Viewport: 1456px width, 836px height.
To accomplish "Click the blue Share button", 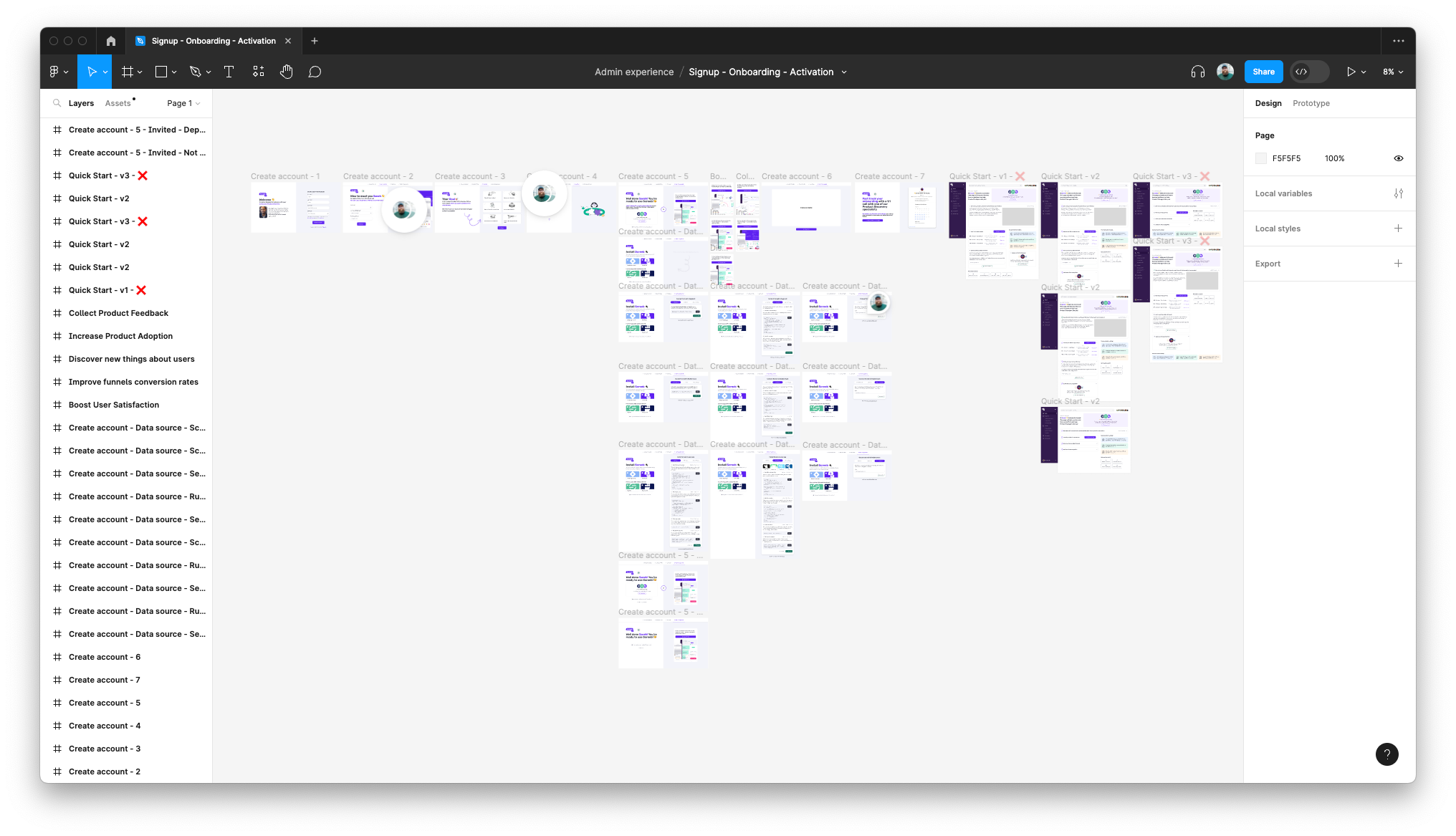I will click(1263, 72).
